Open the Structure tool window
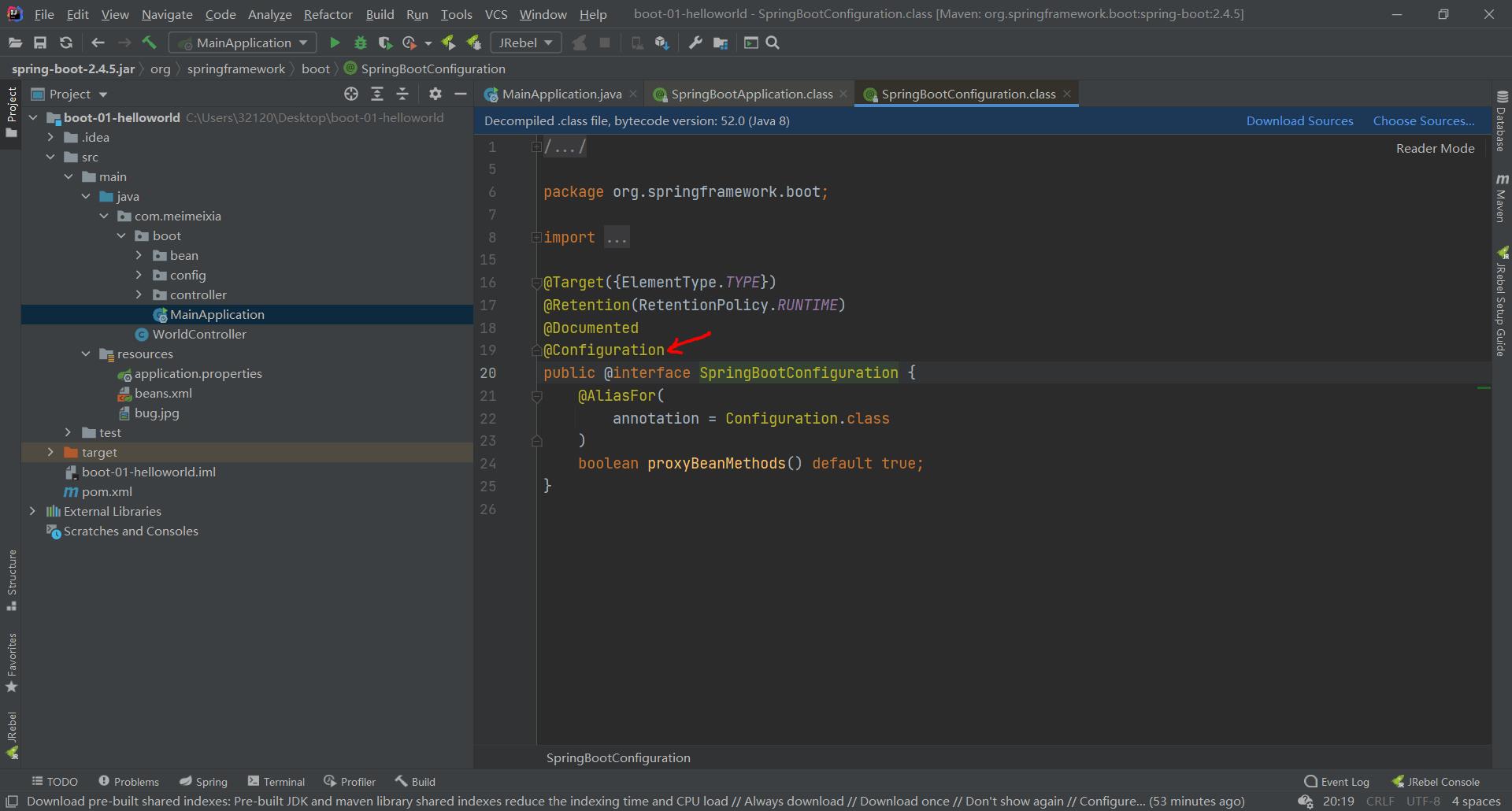 tap(11, 580)
